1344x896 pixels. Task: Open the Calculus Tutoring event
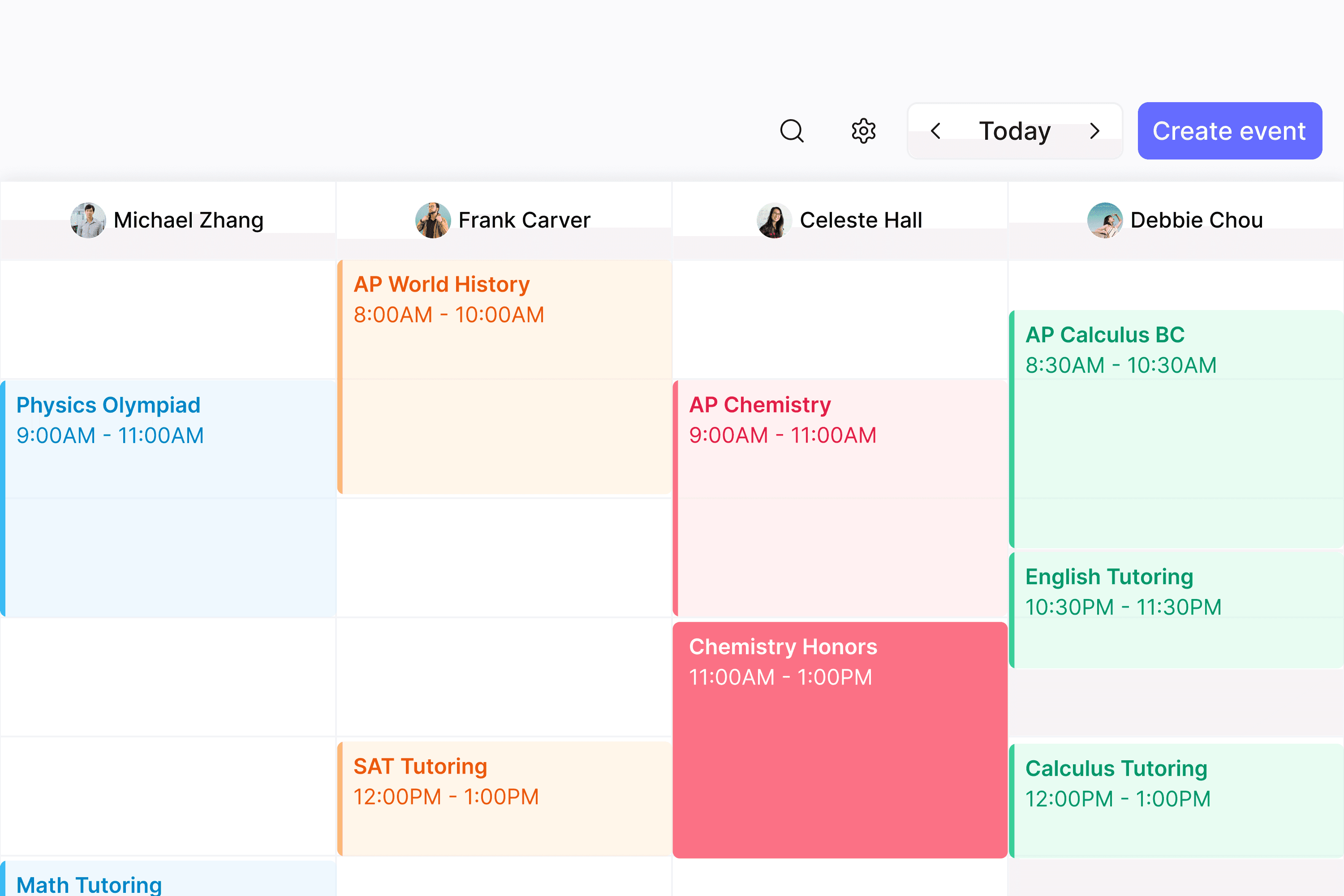tap(1176, 800)
